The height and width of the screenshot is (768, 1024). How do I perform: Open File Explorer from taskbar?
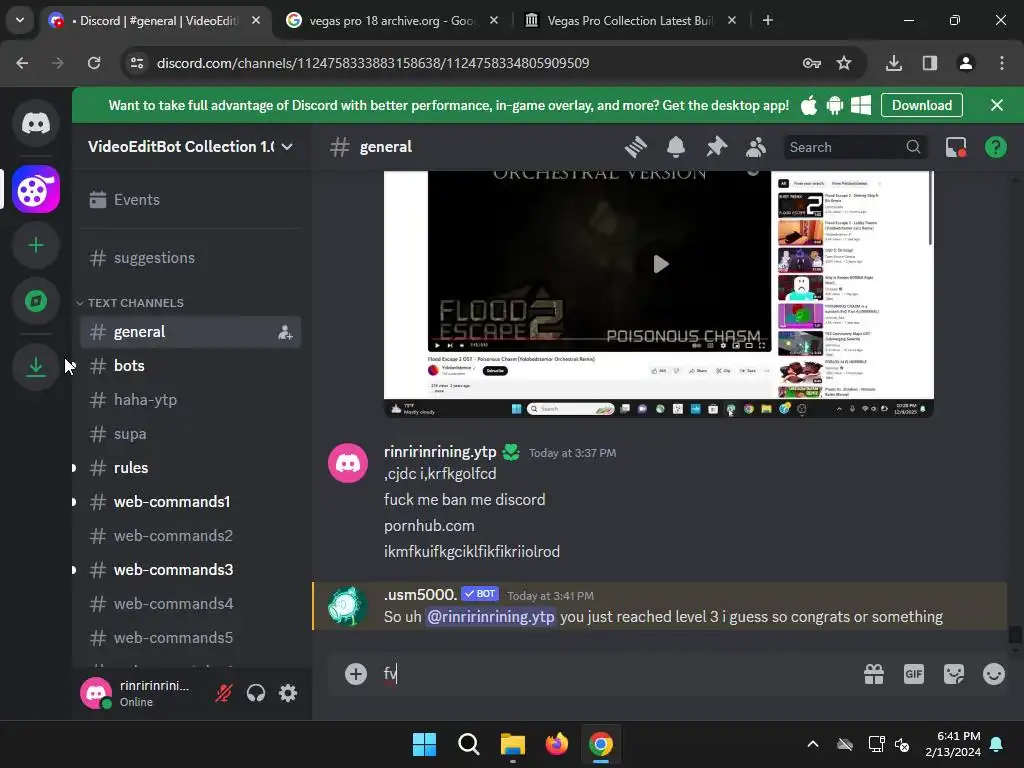click(x=513, y=744)
